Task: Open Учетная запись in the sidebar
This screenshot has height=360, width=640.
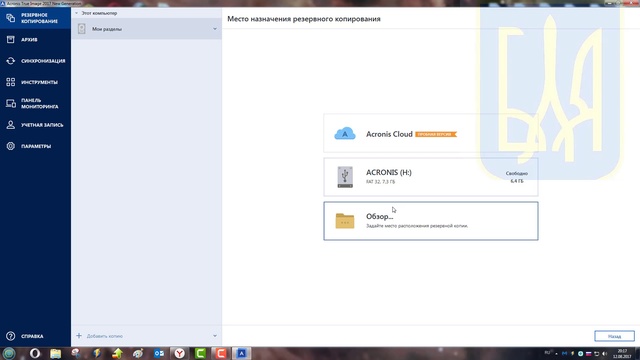Action: point(35,125)
